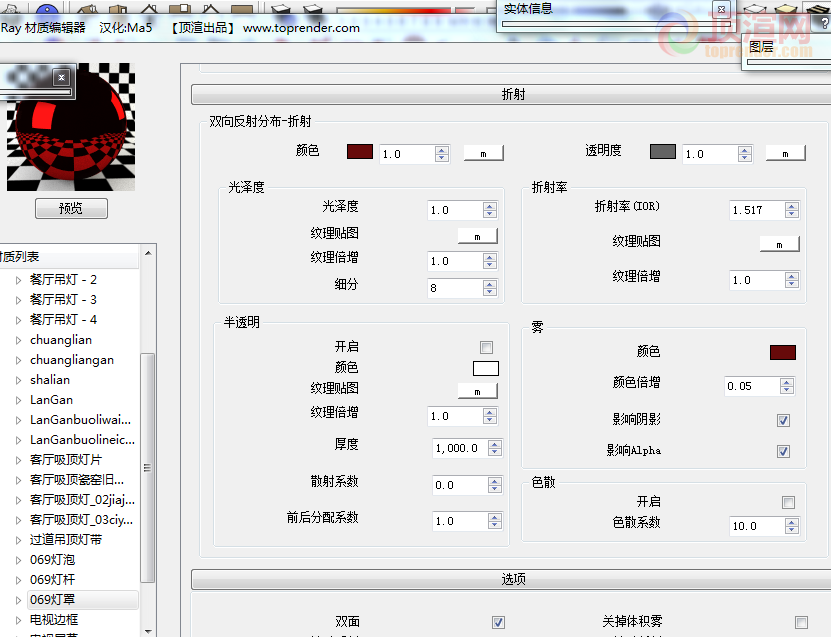Click the refraction 颜色 value field 1.0

406,154
